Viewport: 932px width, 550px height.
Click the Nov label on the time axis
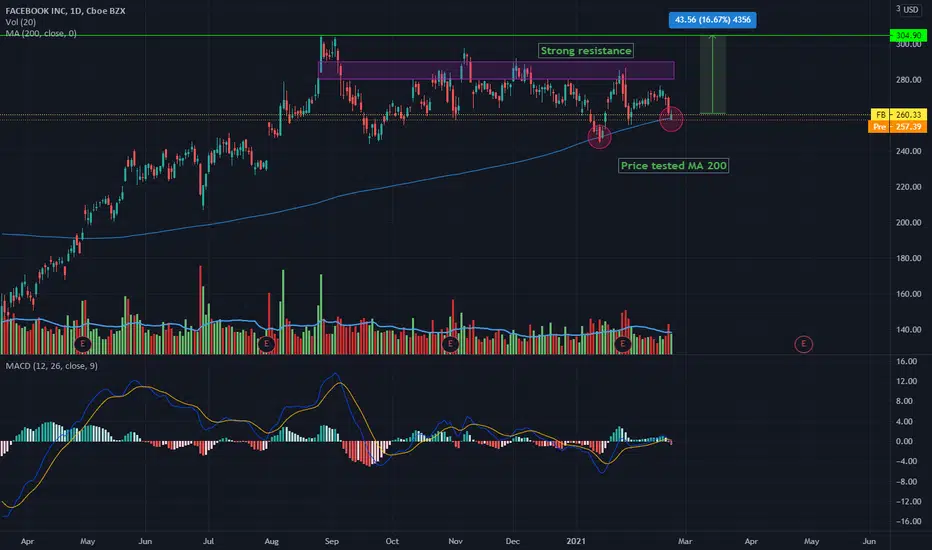tap(455, 541)
